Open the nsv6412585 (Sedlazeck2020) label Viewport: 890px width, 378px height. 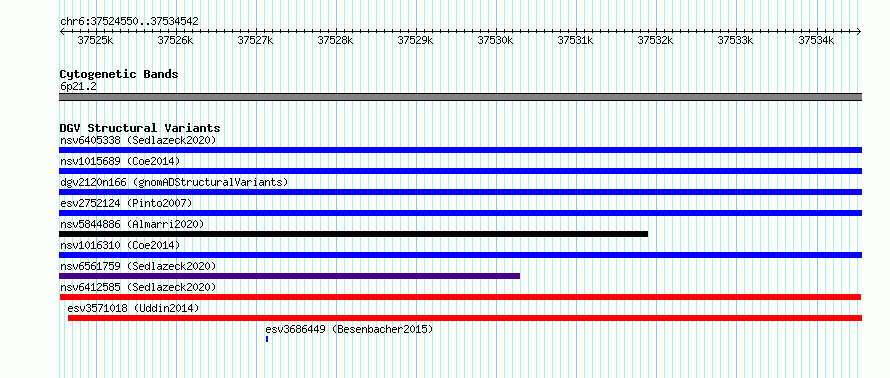point(138,287)
